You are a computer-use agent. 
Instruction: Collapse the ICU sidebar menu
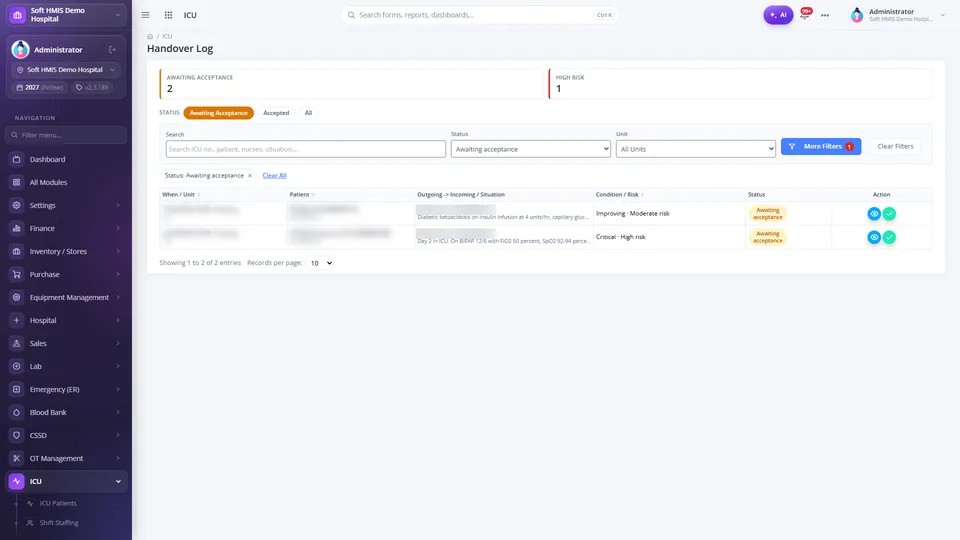coord(66,481)
